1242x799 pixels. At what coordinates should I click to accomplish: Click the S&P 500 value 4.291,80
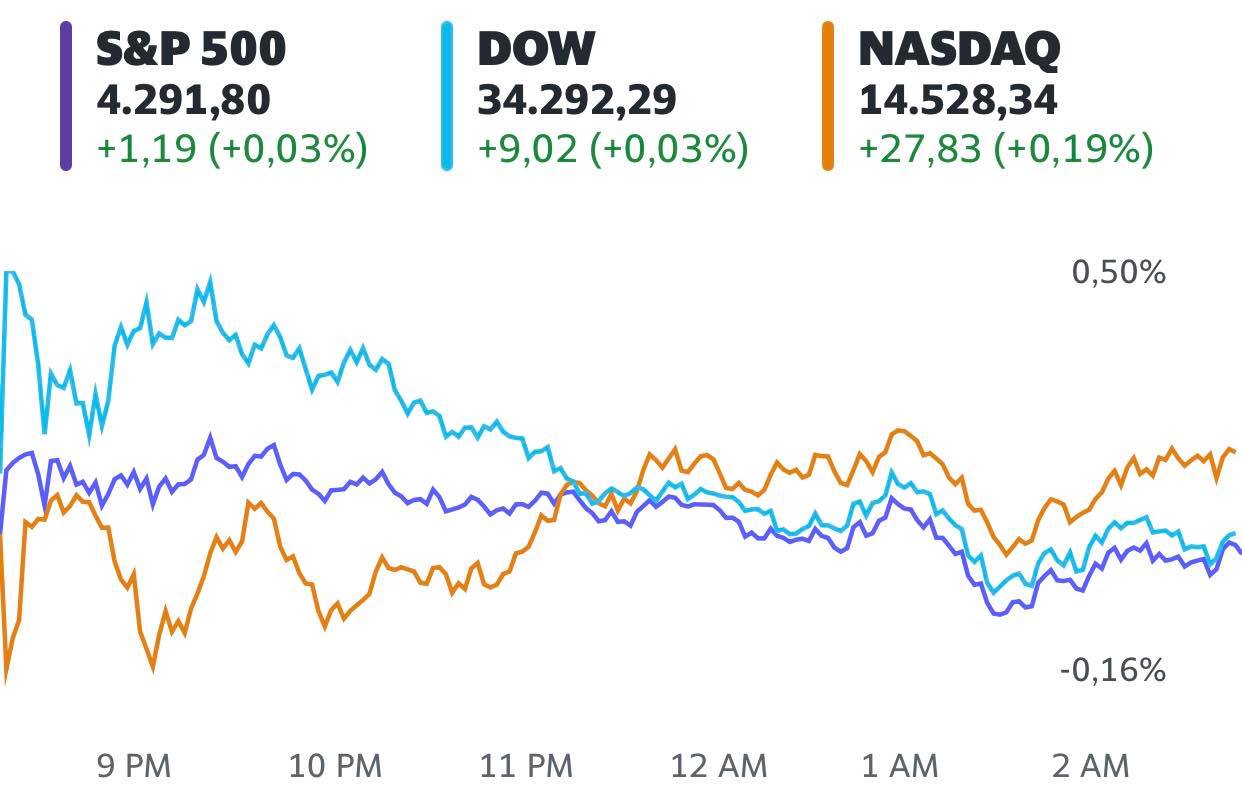click(183, 100)
